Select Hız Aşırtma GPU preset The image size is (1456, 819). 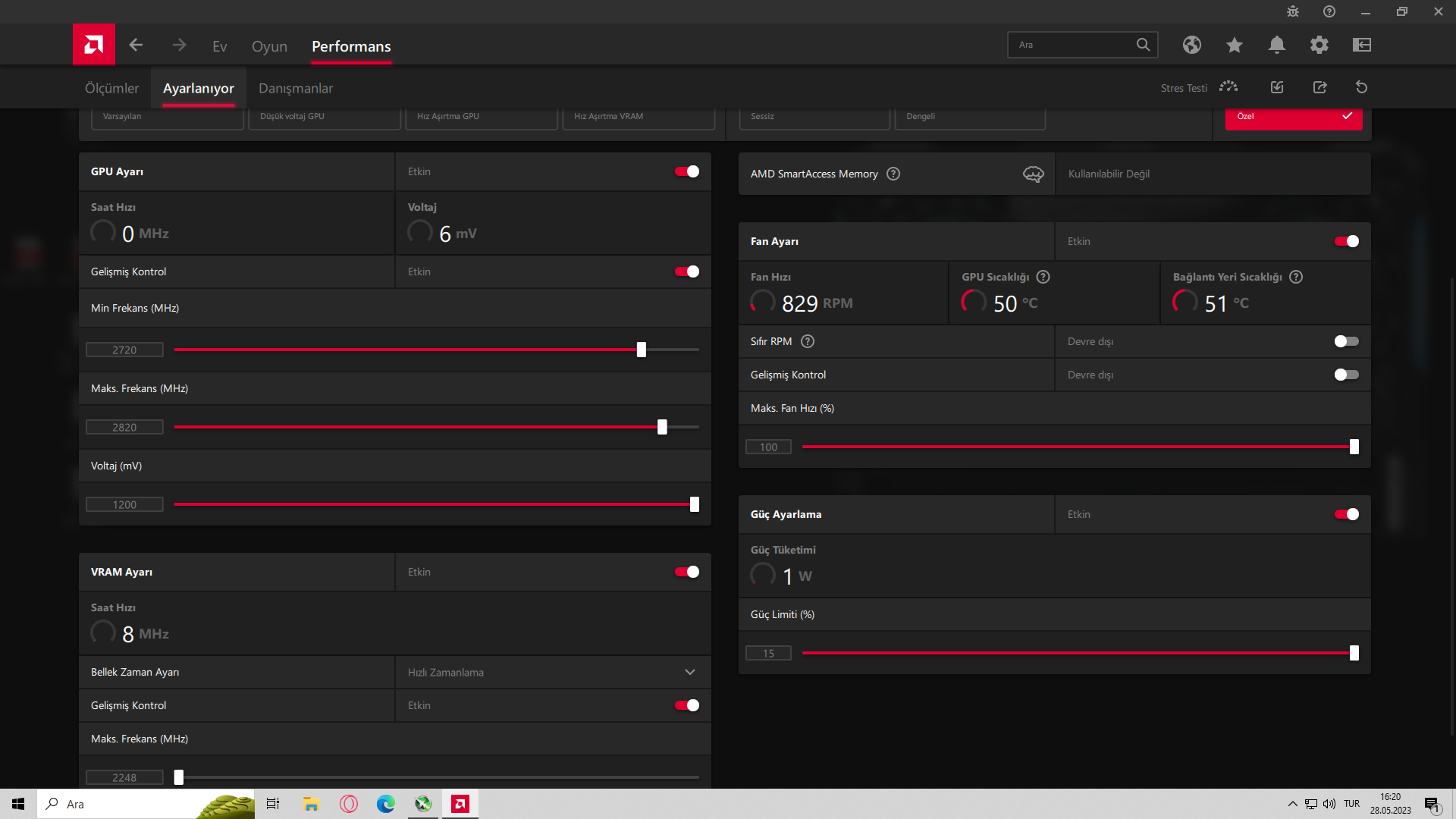[482, 118]
